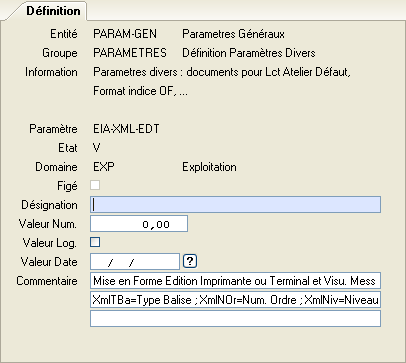Open the date picker question-mark icon

[190, 261]
